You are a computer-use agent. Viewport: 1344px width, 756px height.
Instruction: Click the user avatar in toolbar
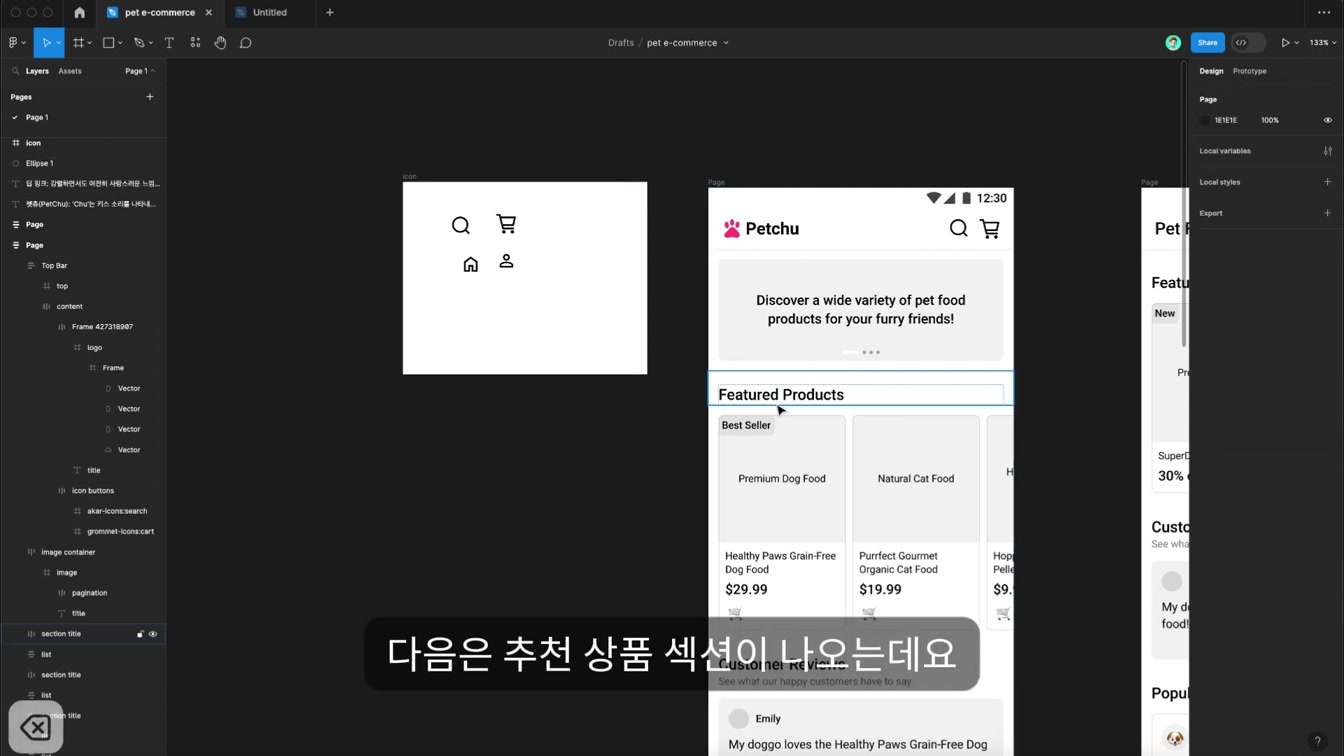pos(1173,43)
